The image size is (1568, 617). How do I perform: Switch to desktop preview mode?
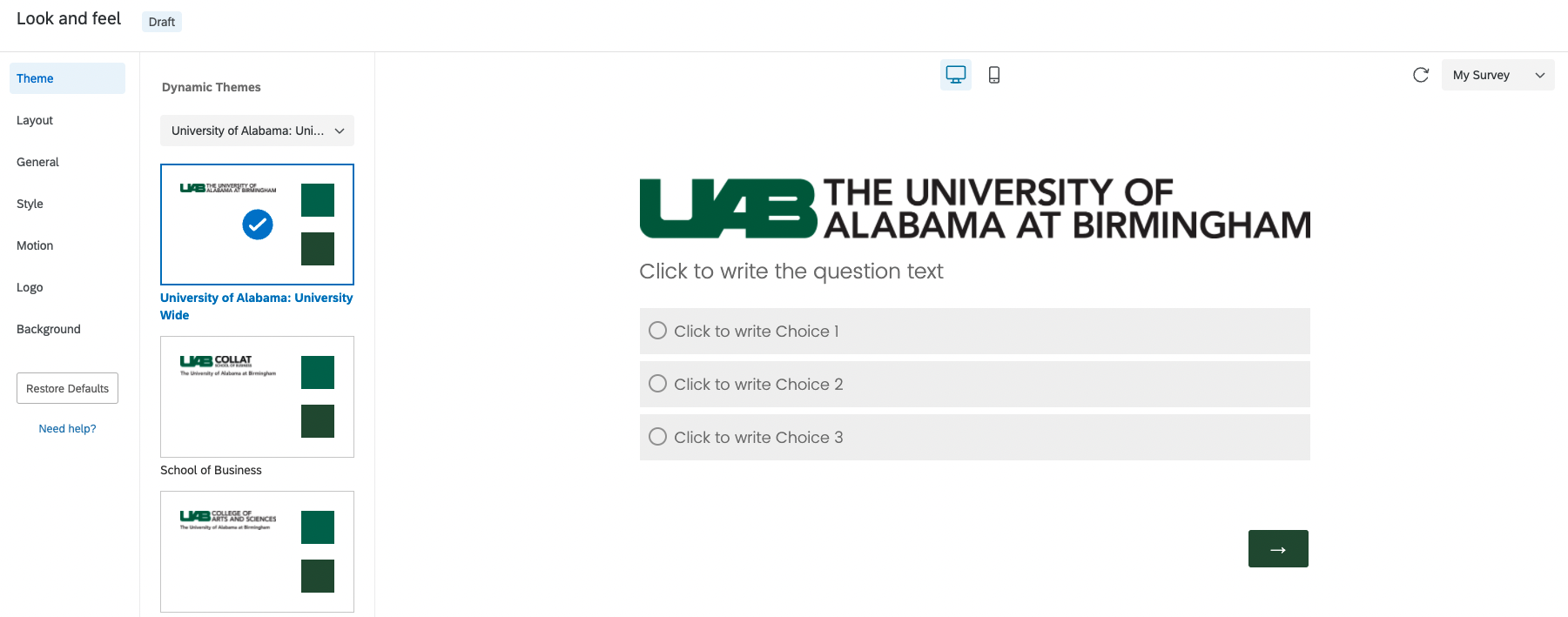pos(955,75)
